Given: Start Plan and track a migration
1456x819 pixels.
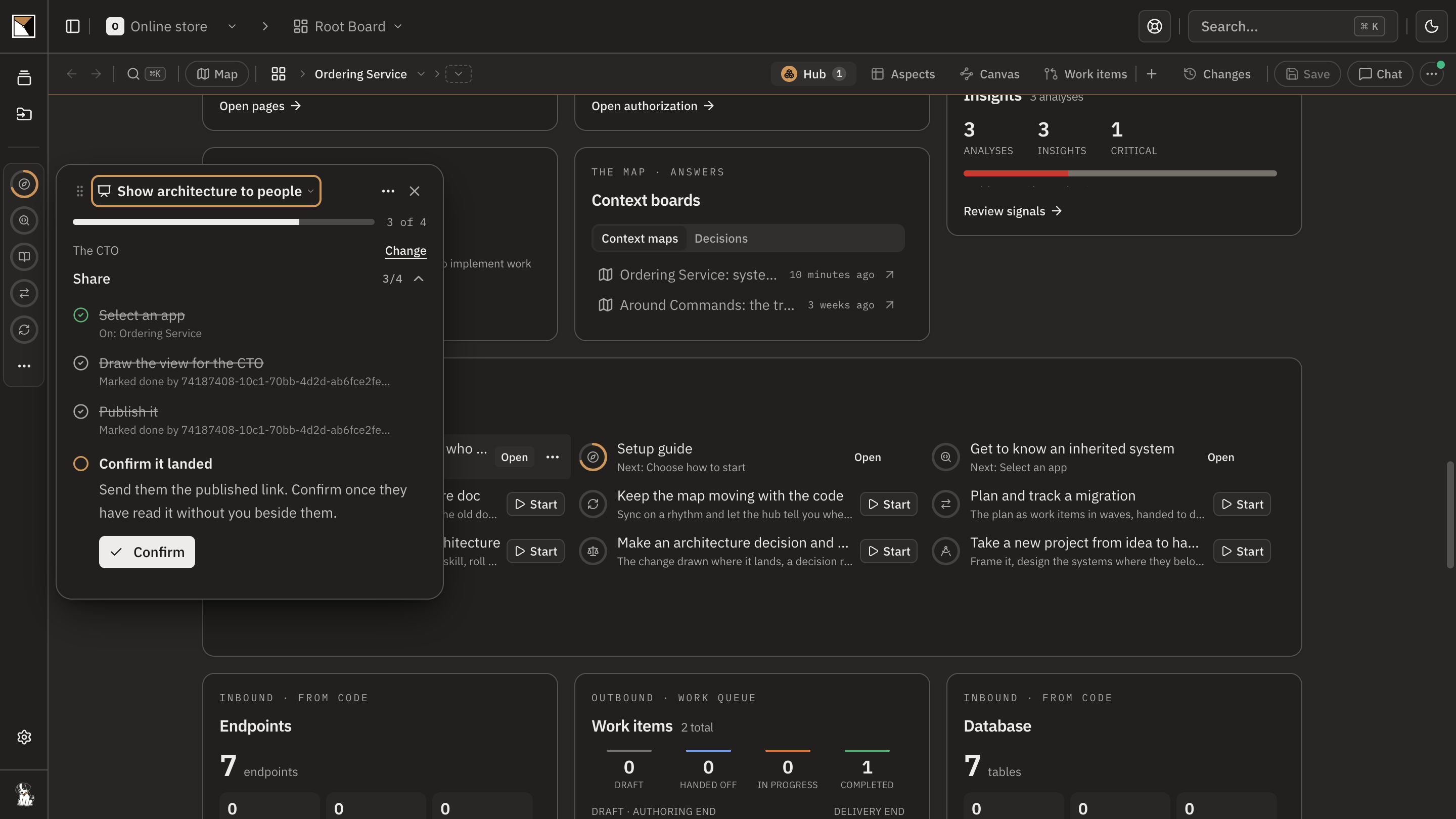Looking at the screenshot, I should pyautogui.click(x=1242, y=504).
